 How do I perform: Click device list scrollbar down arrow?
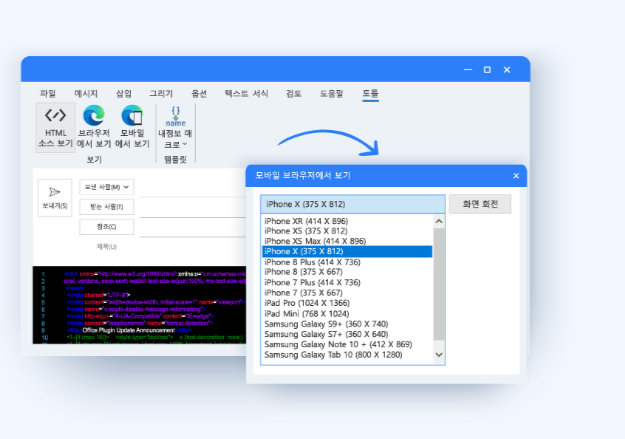[x=439, y=354]
